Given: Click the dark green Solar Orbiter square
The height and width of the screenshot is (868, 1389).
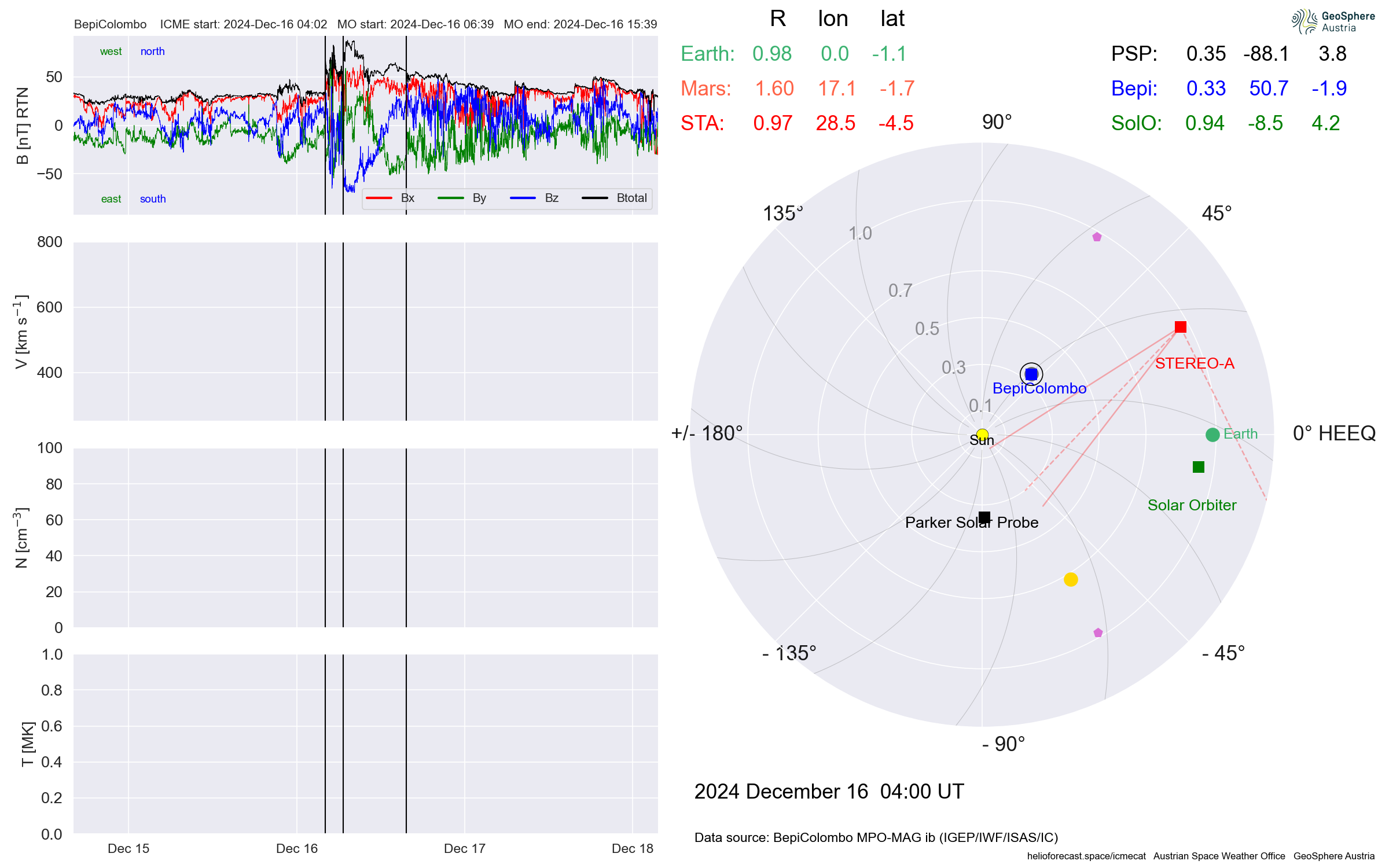Looking at the screenshot, I should pyautogui.click(x=1199, y=467).
